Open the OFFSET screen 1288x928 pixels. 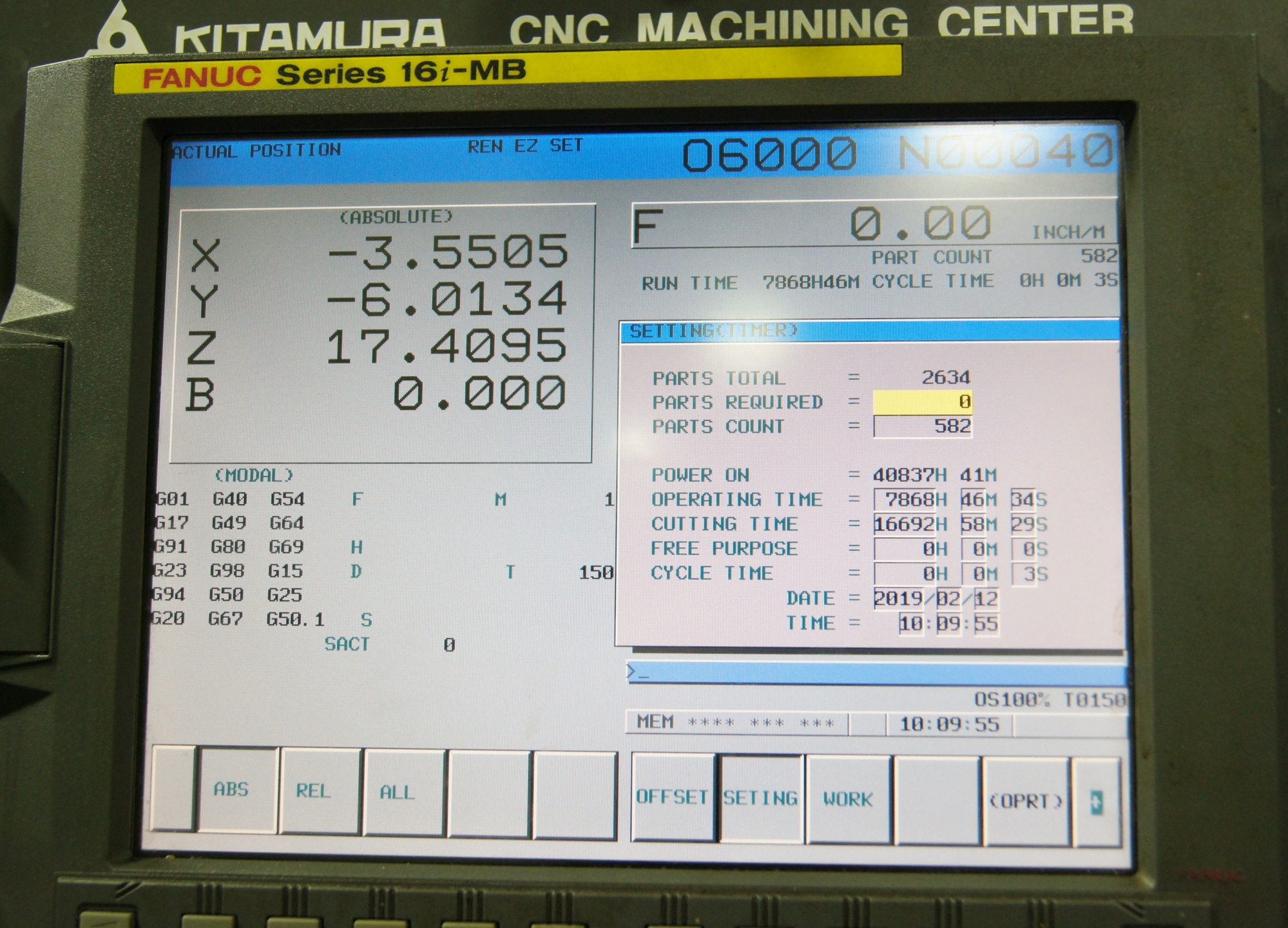[x=671, y=799]
